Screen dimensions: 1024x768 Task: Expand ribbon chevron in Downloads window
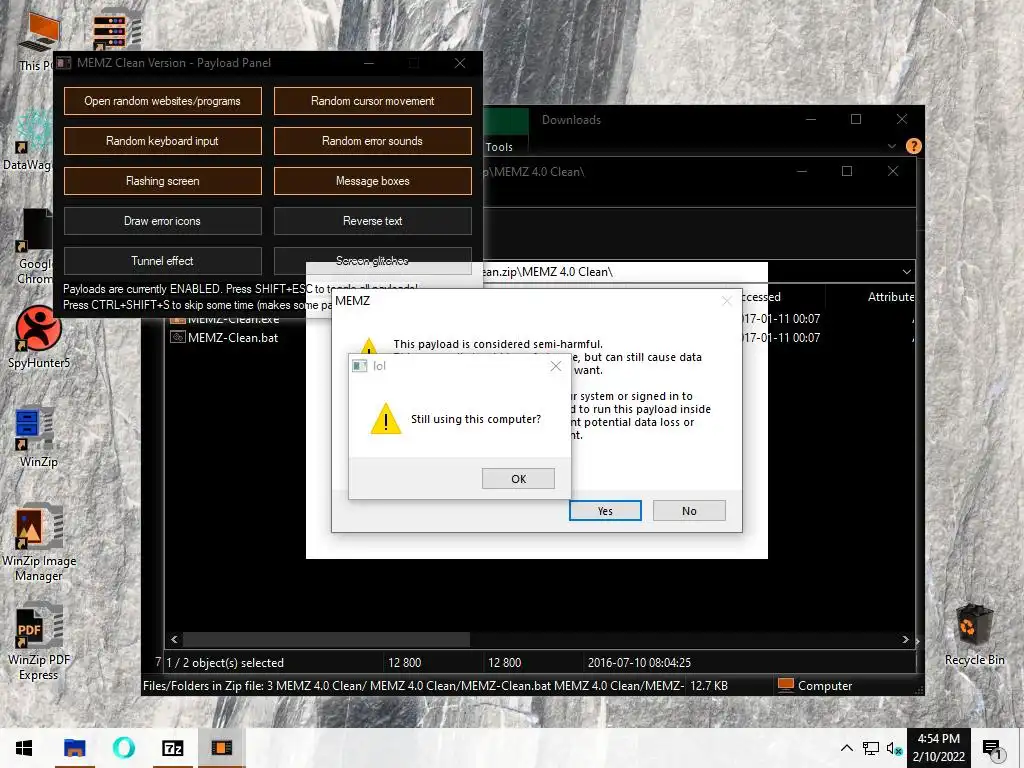coord(891,146)
